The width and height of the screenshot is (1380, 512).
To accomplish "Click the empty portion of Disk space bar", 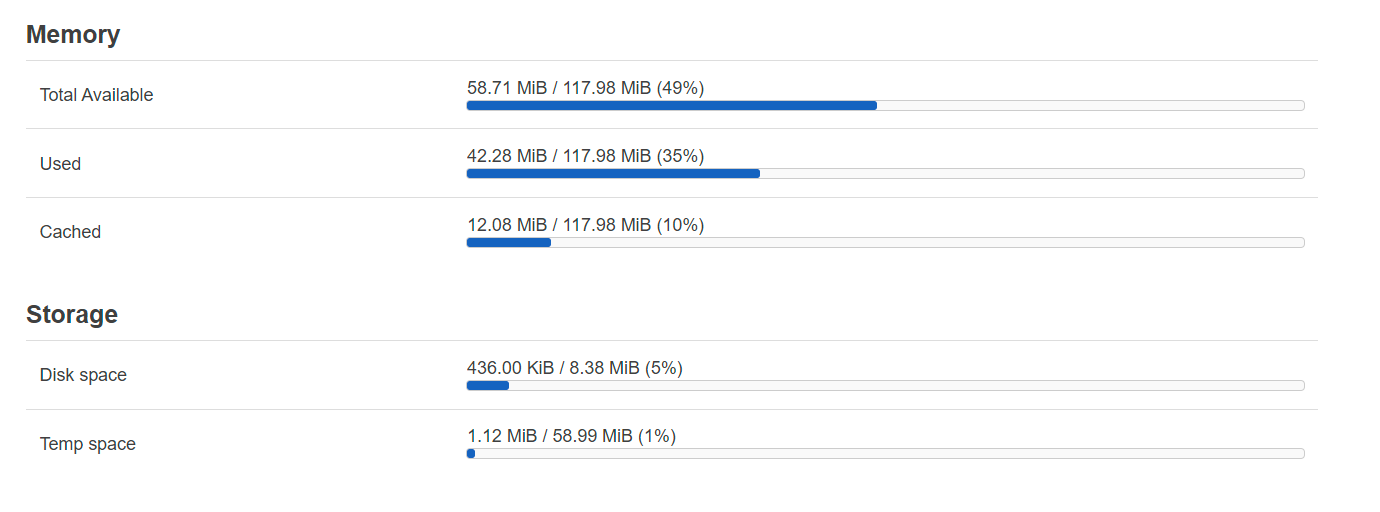I will click(907, 385).
